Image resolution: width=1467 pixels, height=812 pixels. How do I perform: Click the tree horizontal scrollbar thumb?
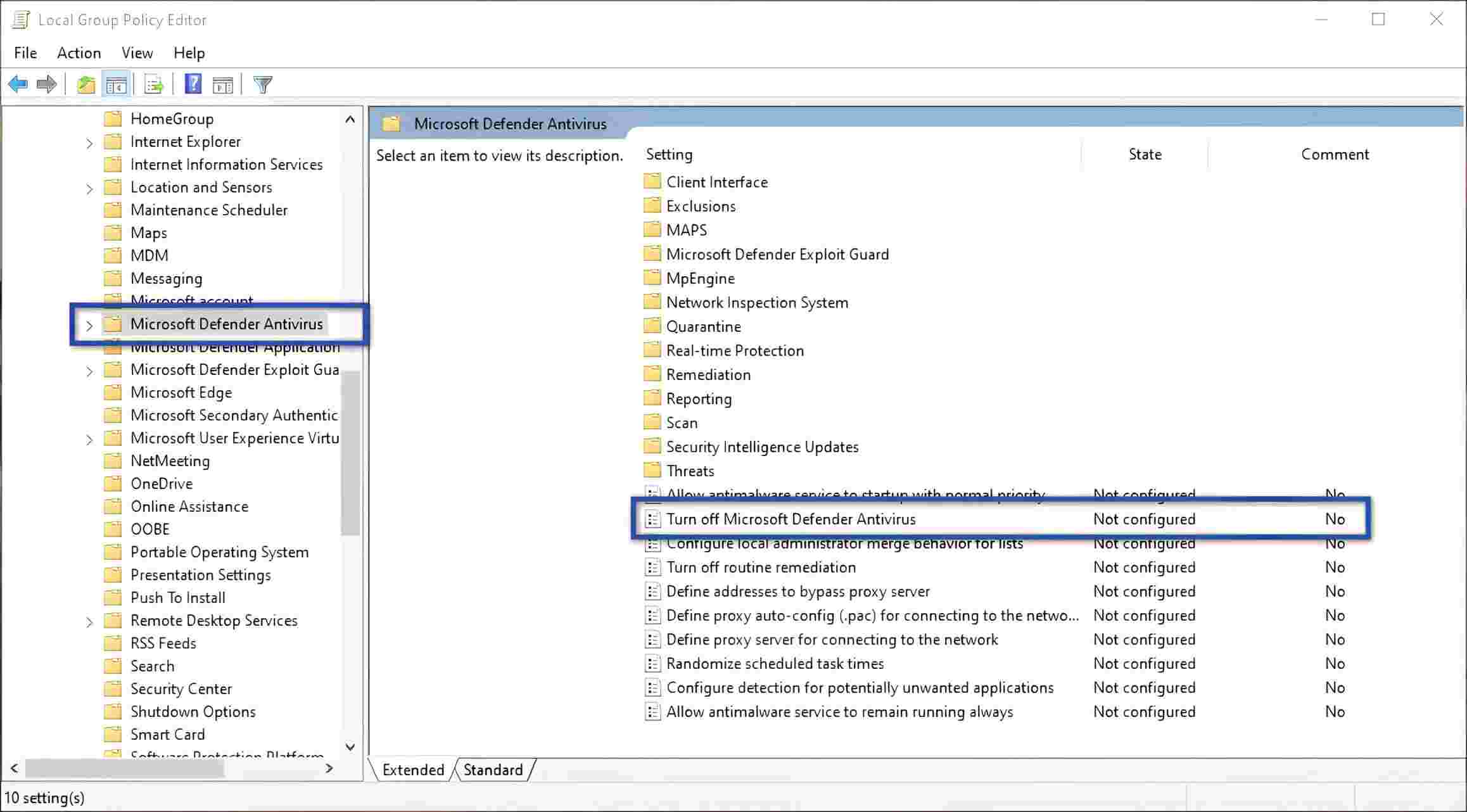[124, 768]
